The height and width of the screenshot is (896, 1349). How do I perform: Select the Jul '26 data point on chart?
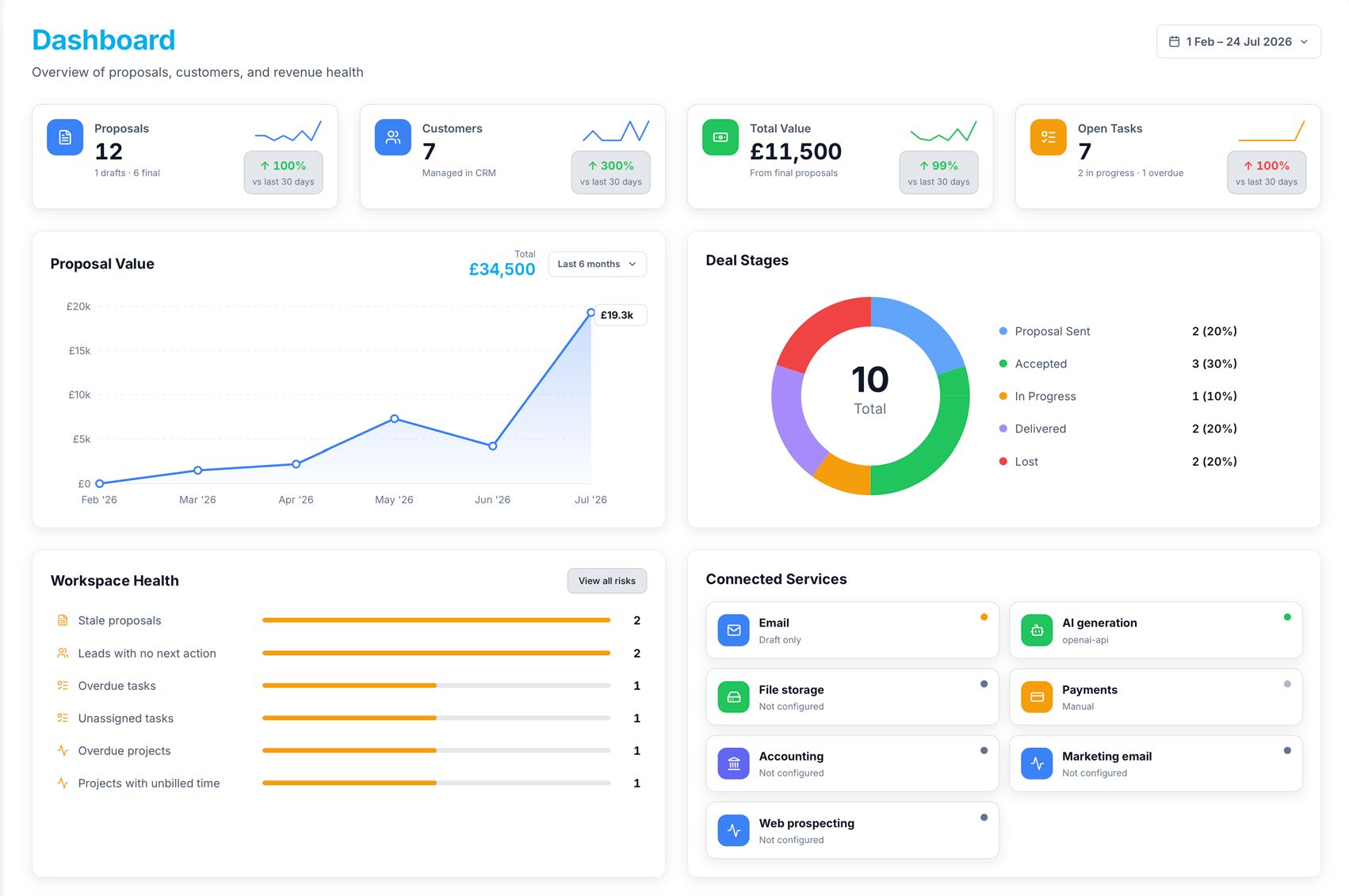pos(590,313)
